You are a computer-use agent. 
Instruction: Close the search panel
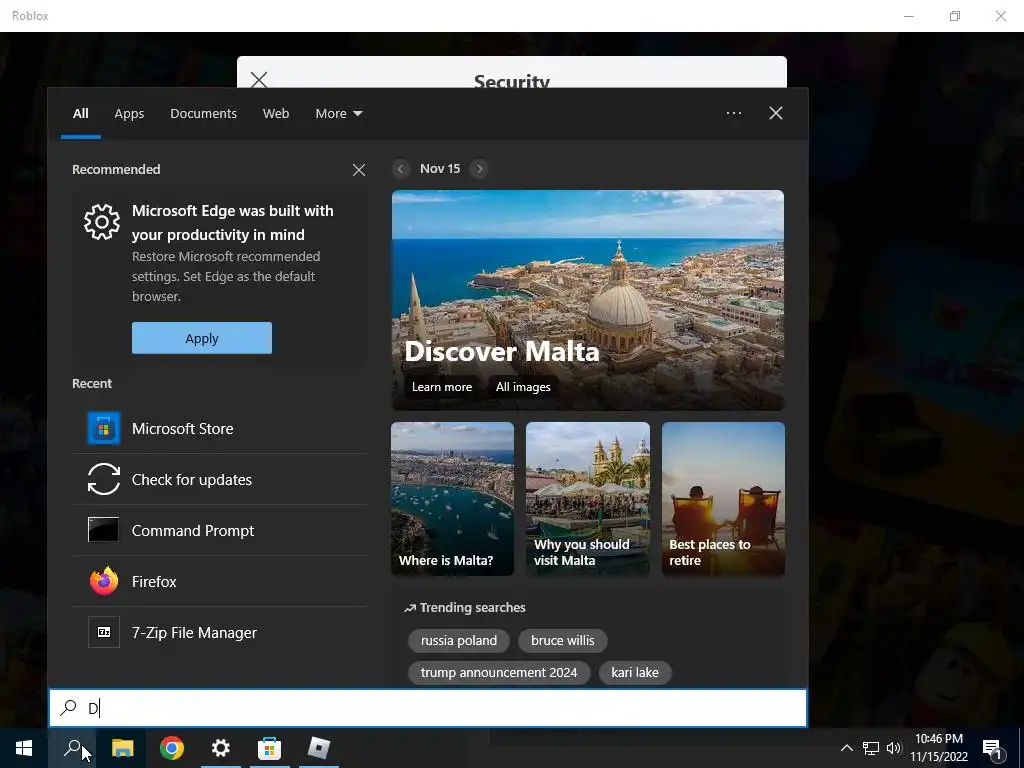click(776, 113)
